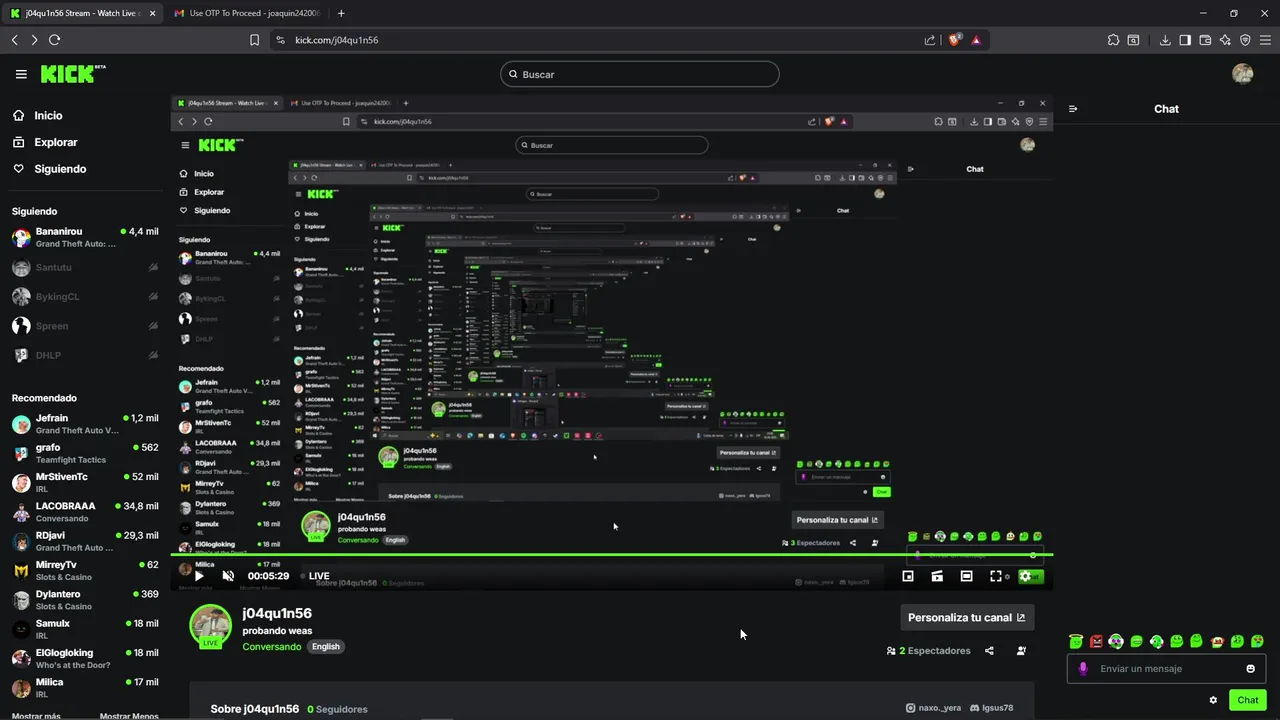Go to Inicio in the sidebar
This screenshot has height=720, width=1280.
(x=48, y=116)
